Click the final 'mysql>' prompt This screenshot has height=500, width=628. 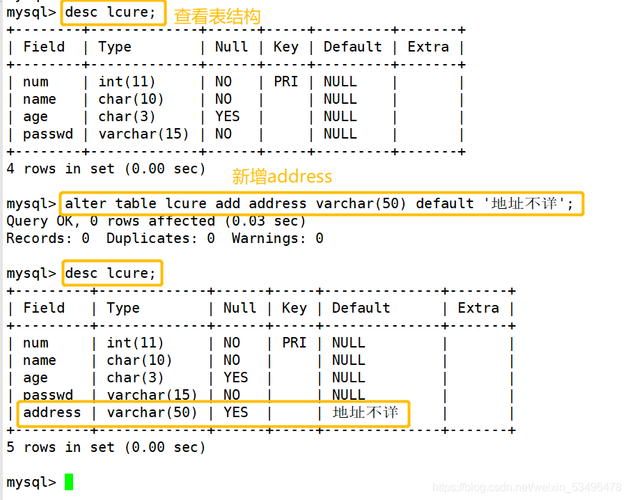pyautogui.click(x=31, y=482)
